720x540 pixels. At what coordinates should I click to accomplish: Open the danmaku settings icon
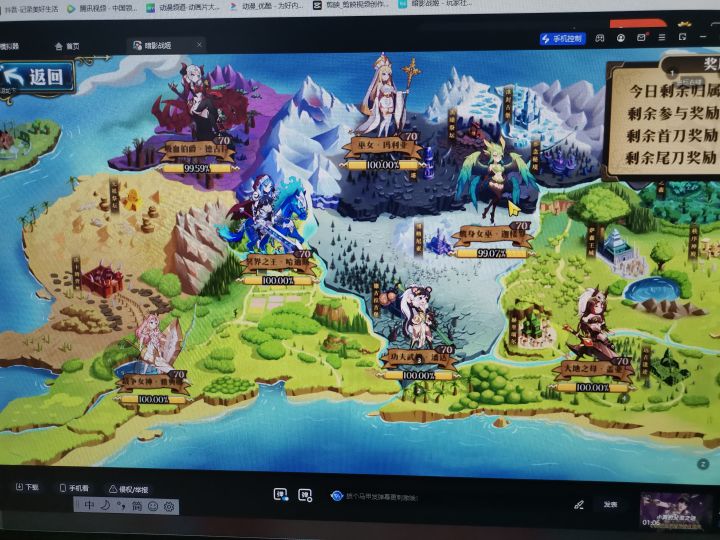(x=305, y=495)
